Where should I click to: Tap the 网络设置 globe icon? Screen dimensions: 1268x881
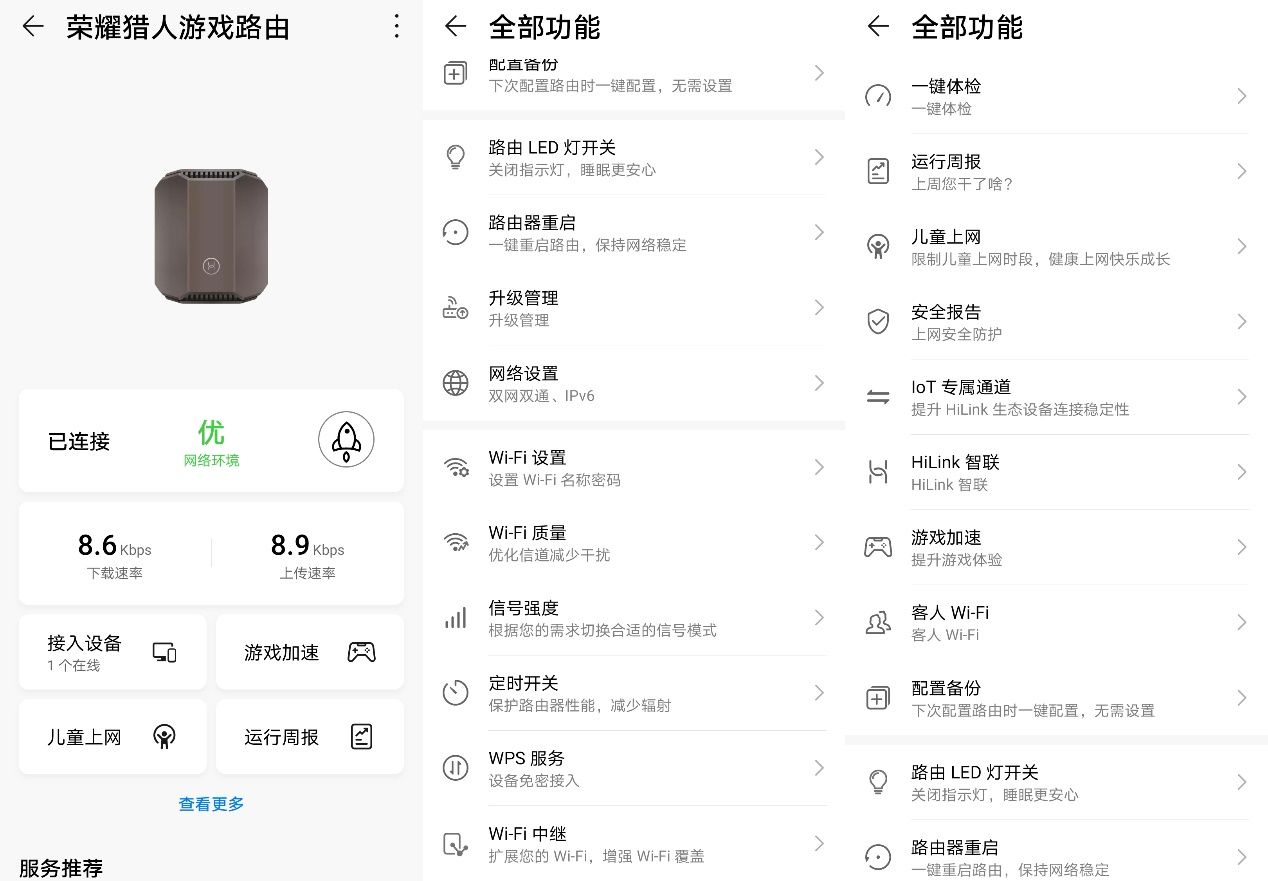pyautogui.click(x=455, y=383)
